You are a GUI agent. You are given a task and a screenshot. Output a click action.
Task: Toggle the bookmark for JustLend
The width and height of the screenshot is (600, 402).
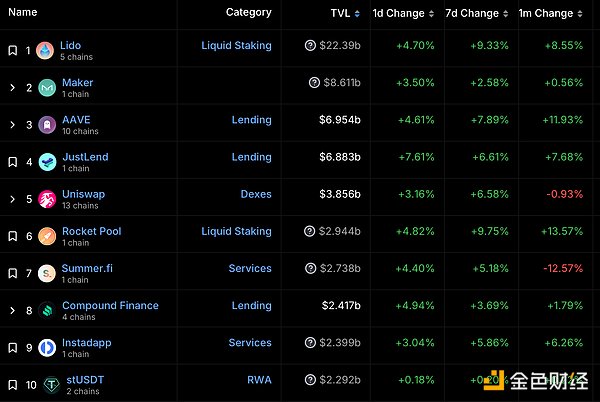pyautogui.click(x=12, y=162)
